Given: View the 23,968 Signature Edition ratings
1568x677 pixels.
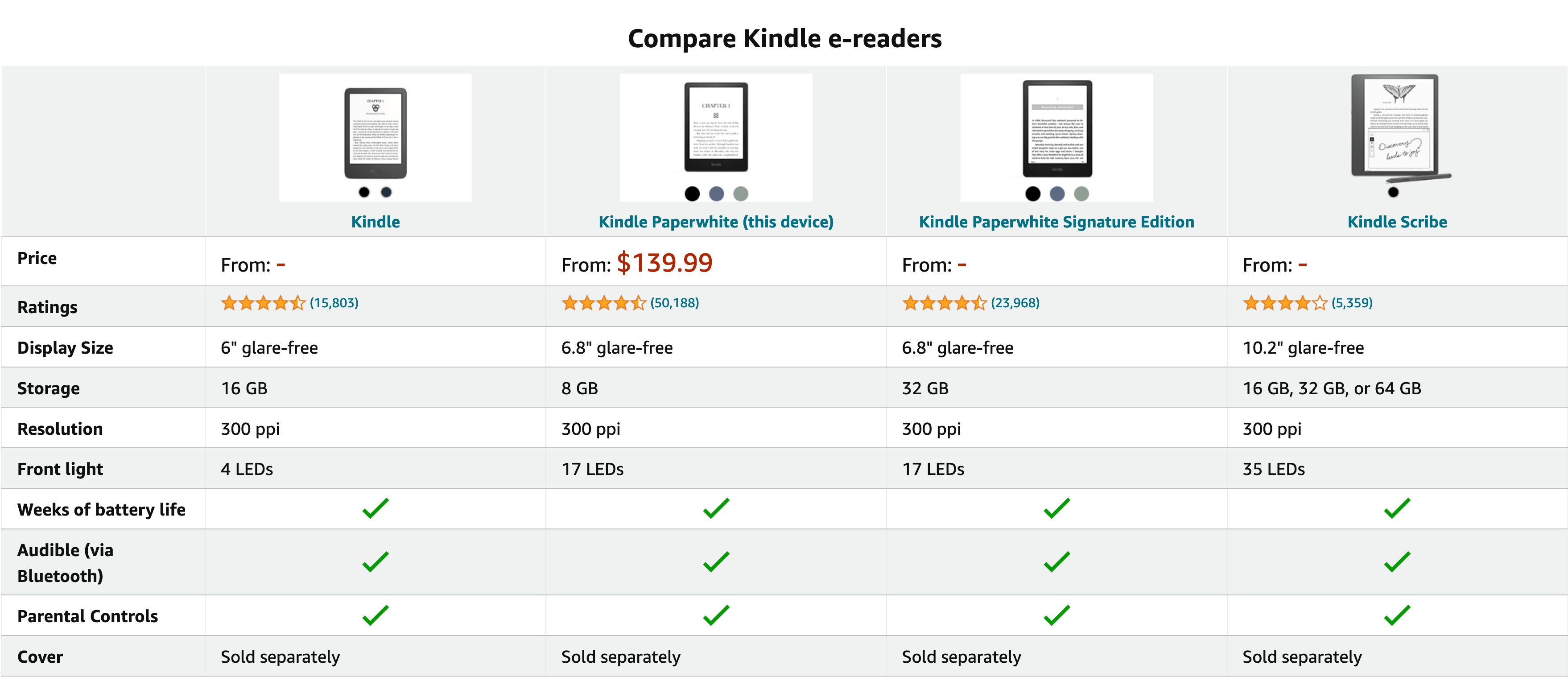Looking at the screenshot, I should pos(1015,302).
